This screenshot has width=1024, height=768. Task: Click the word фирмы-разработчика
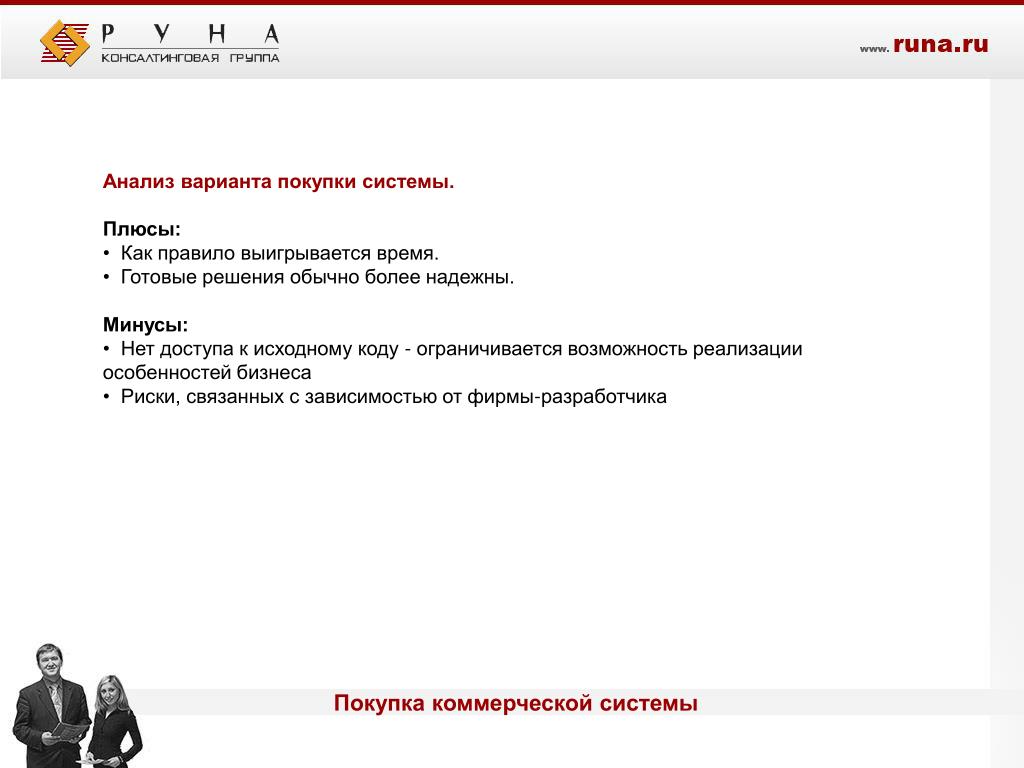point(567,397)
